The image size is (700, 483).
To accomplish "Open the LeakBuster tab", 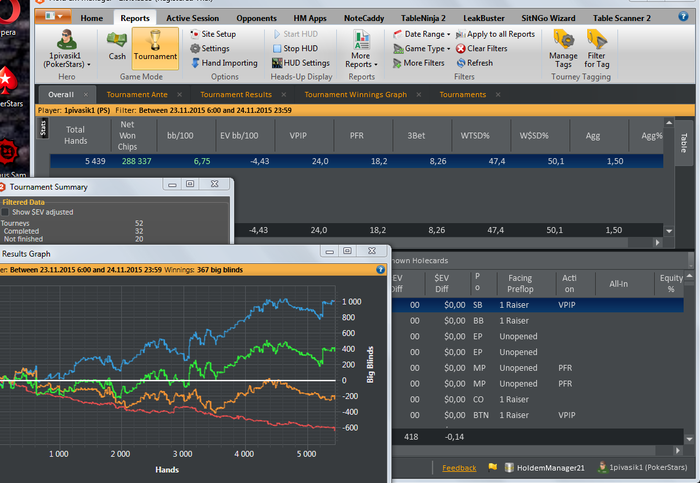I will pos(483,18).
